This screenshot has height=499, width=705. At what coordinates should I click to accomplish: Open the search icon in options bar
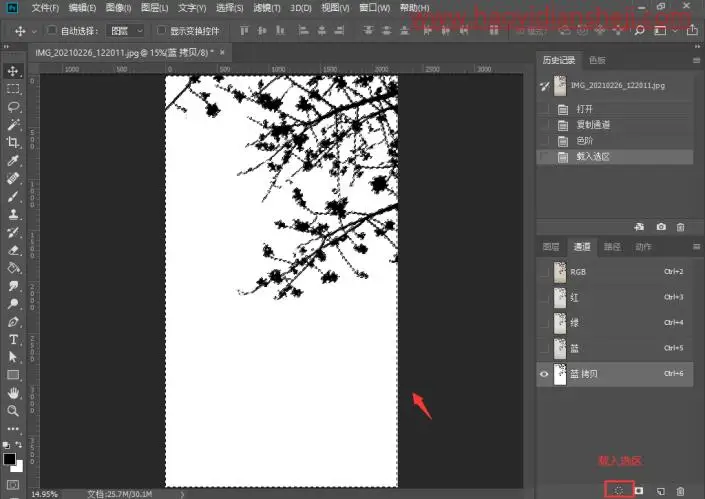pos(639,31)
